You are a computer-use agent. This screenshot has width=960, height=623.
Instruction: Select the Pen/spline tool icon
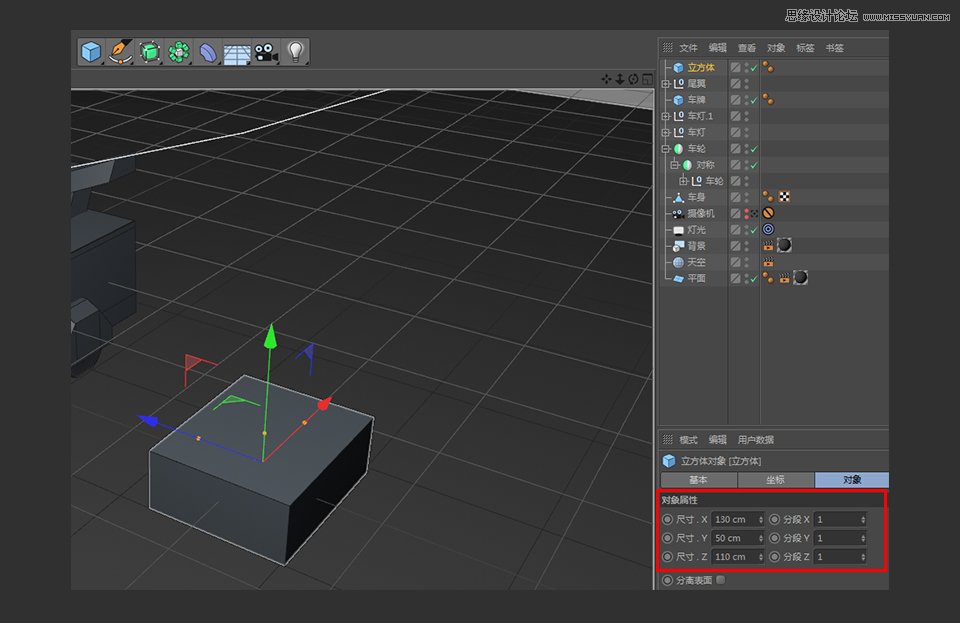[119, 49]
